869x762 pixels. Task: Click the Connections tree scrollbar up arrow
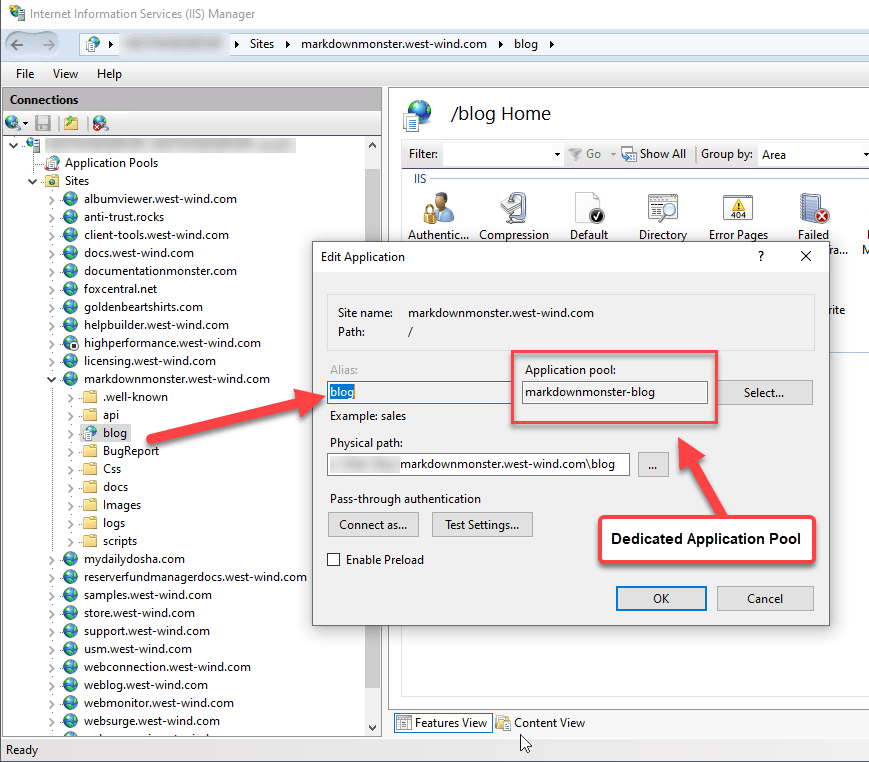tap(372, 145)
